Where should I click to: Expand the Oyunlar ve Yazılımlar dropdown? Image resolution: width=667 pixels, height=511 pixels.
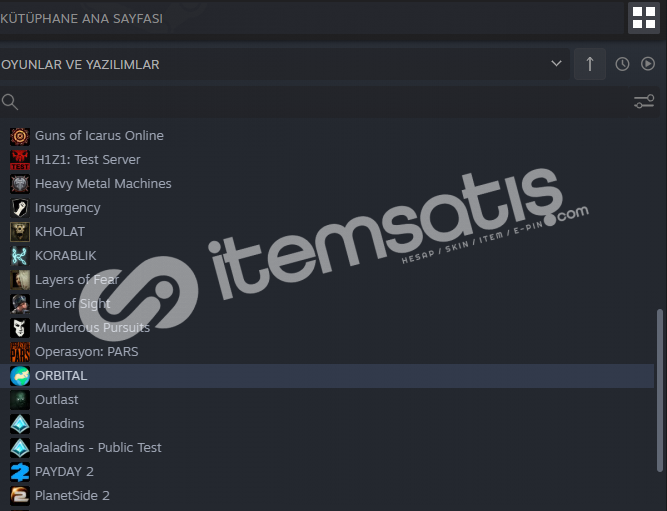[x=284, y=64]
